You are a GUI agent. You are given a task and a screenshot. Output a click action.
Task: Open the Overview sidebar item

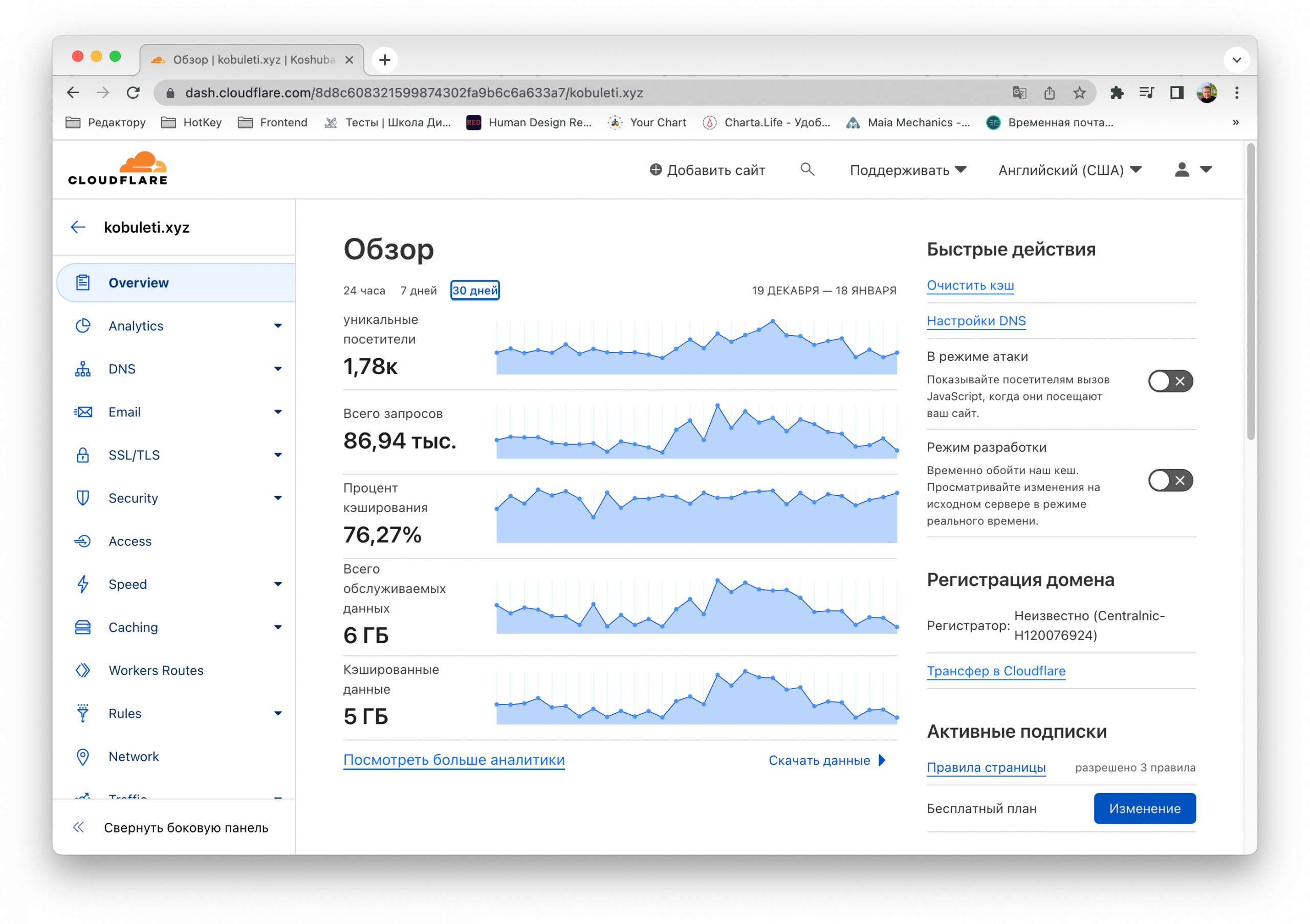point(177,282)
